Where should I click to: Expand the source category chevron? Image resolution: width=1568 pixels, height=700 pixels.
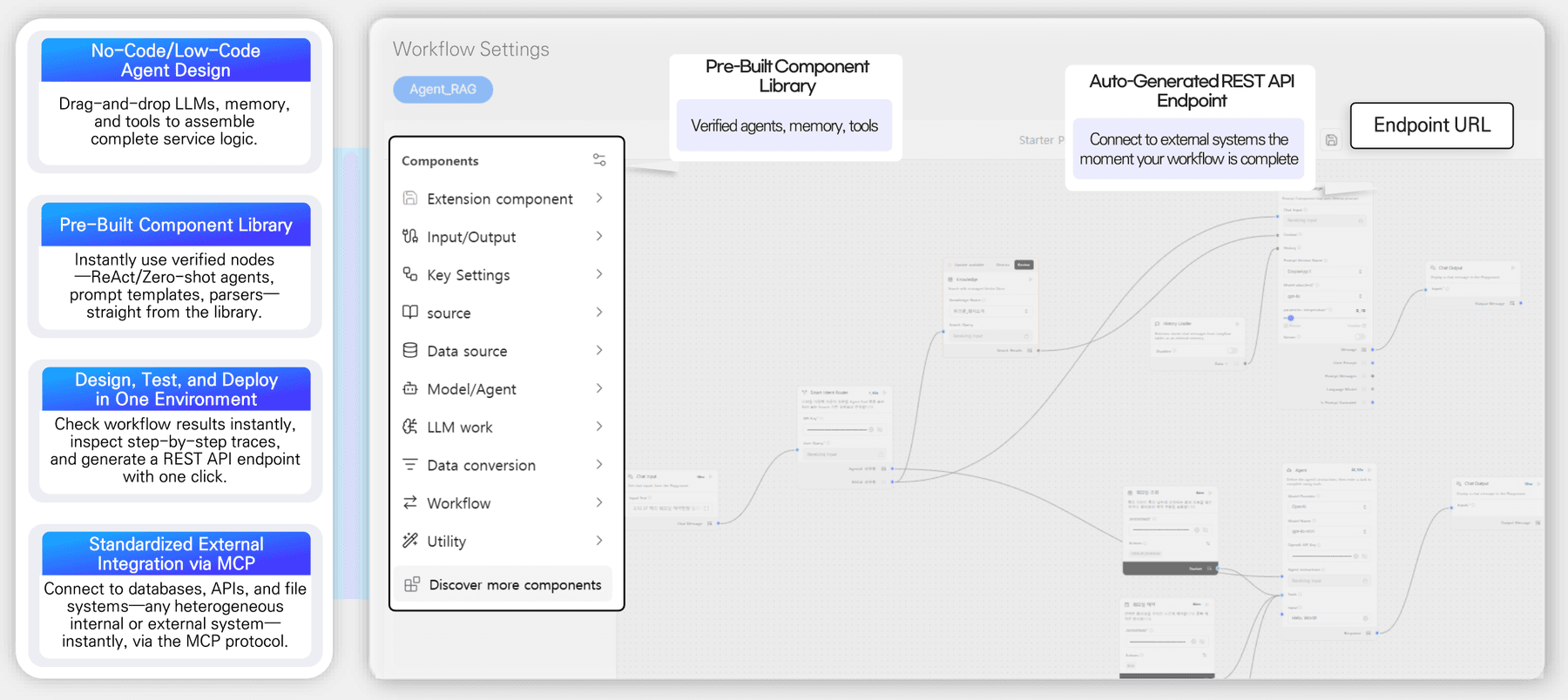pyautogui.click(x=599, y=312)
